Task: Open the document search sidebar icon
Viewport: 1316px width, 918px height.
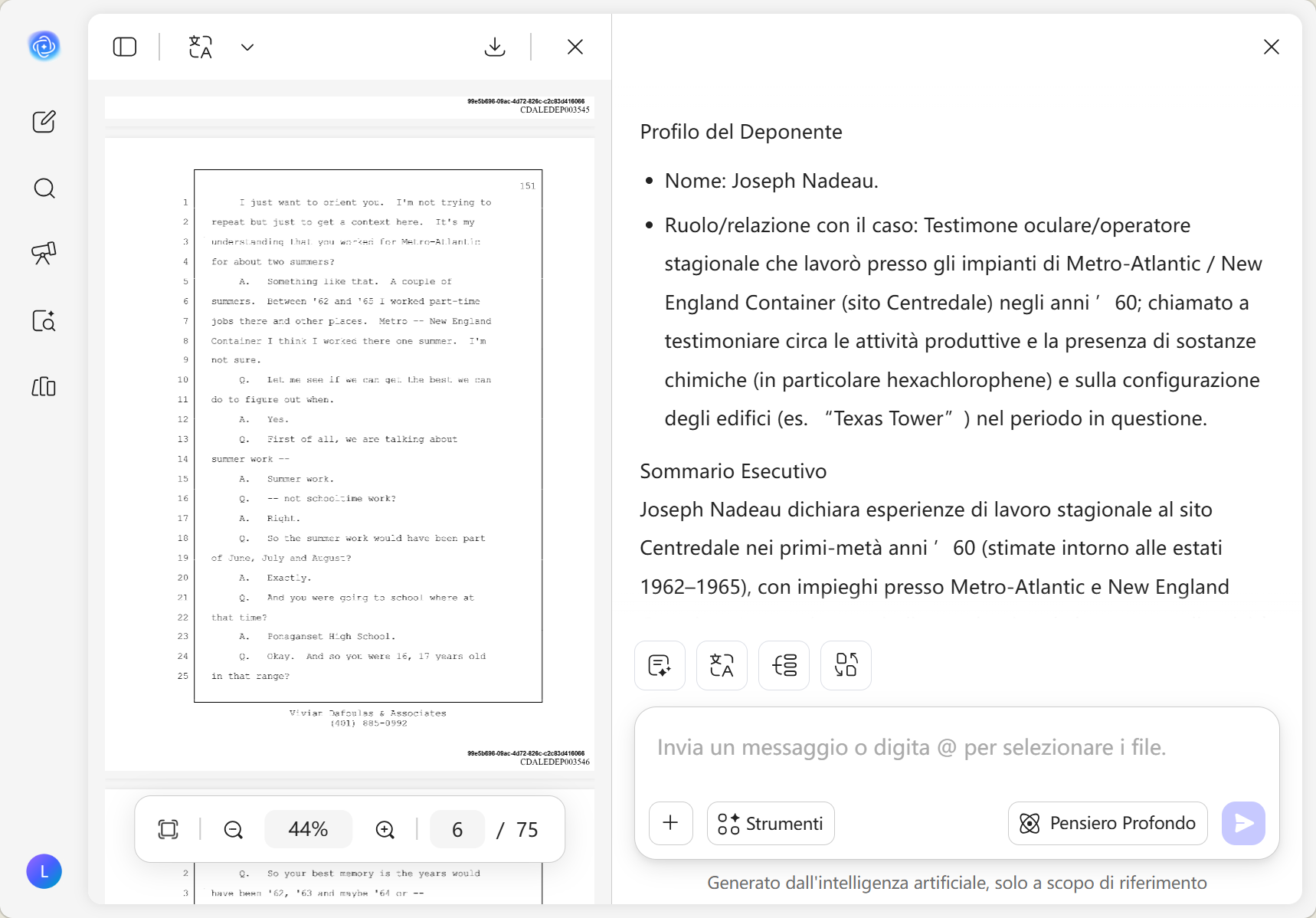Action: click(44, 320)
